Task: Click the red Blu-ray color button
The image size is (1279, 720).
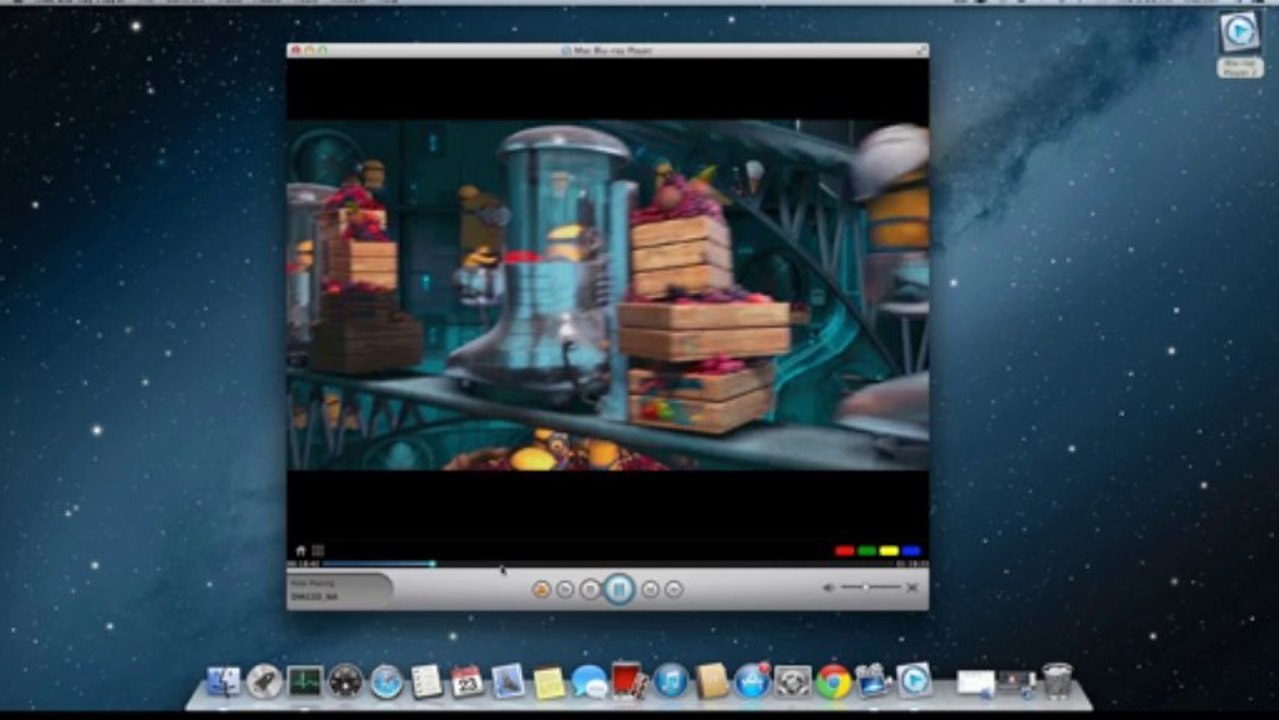Action: (x=844, y=550)
